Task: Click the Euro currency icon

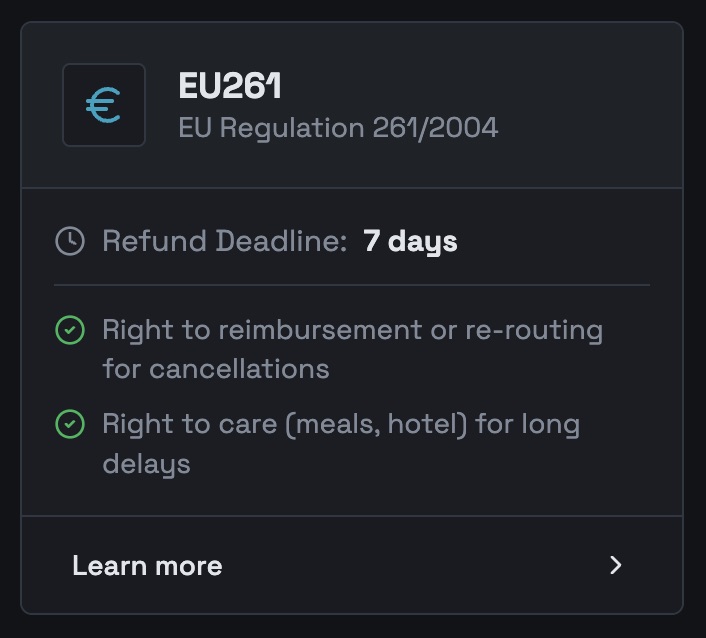Action: pyautogui.click(x=104, y=105)
